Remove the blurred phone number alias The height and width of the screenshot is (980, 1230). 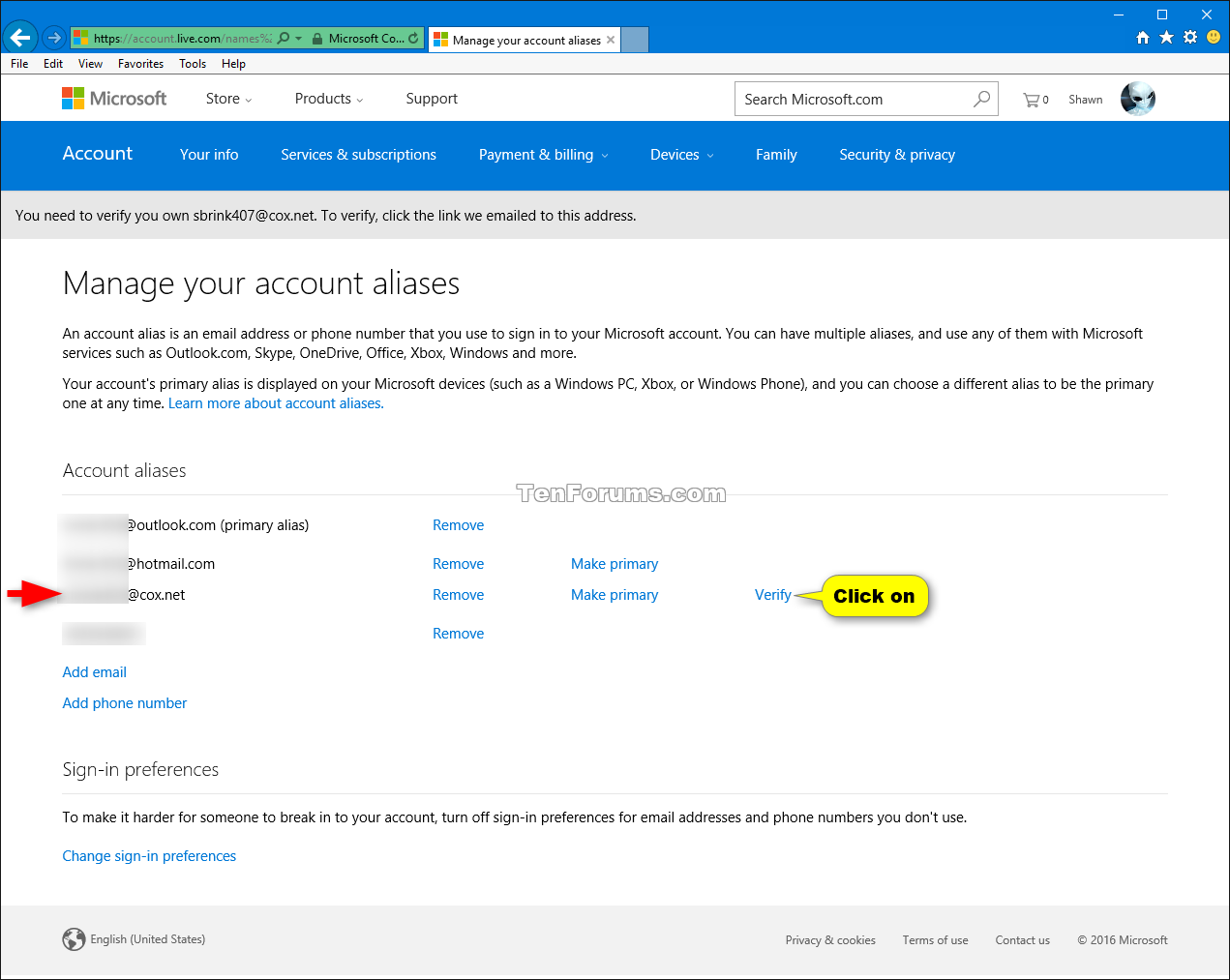[458, 634]
